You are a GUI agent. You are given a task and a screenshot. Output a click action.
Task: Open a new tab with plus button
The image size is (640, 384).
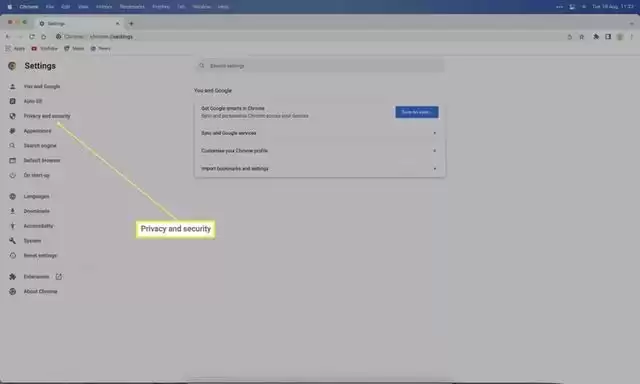tap(131, 24)
